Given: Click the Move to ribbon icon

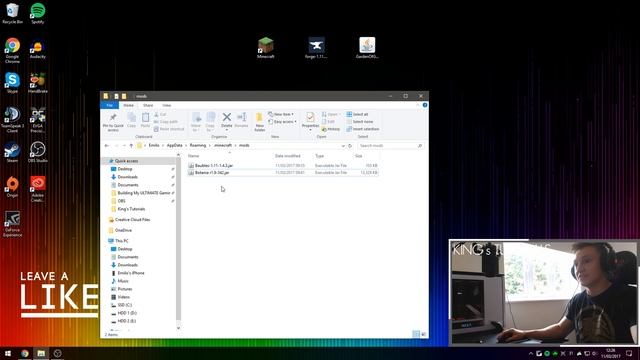Looking at the screenshot, I should coord(196,118).
